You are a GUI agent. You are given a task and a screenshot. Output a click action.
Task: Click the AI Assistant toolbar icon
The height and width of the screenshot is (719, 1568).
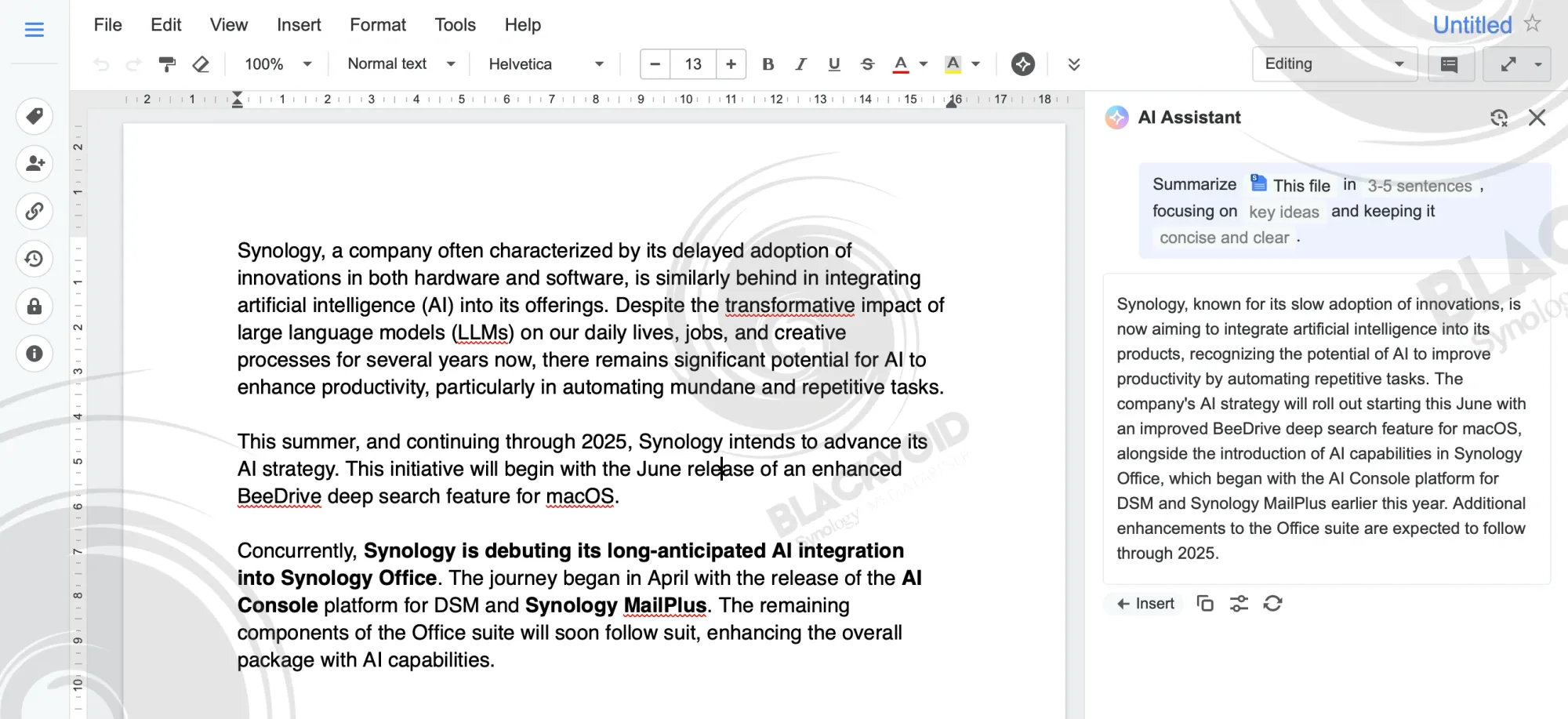click(x=1023, y=64)
